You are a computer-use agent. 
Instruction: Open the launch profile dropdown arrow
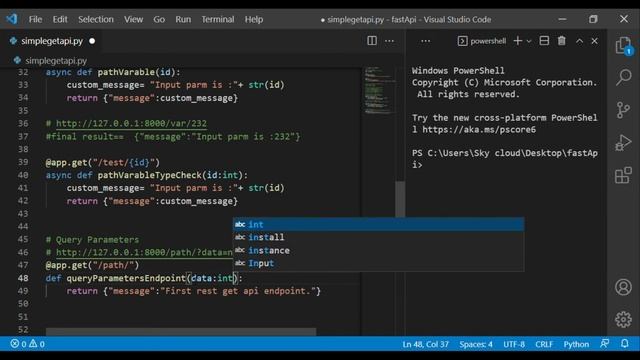pyautogui.click(x=529, y=41)
